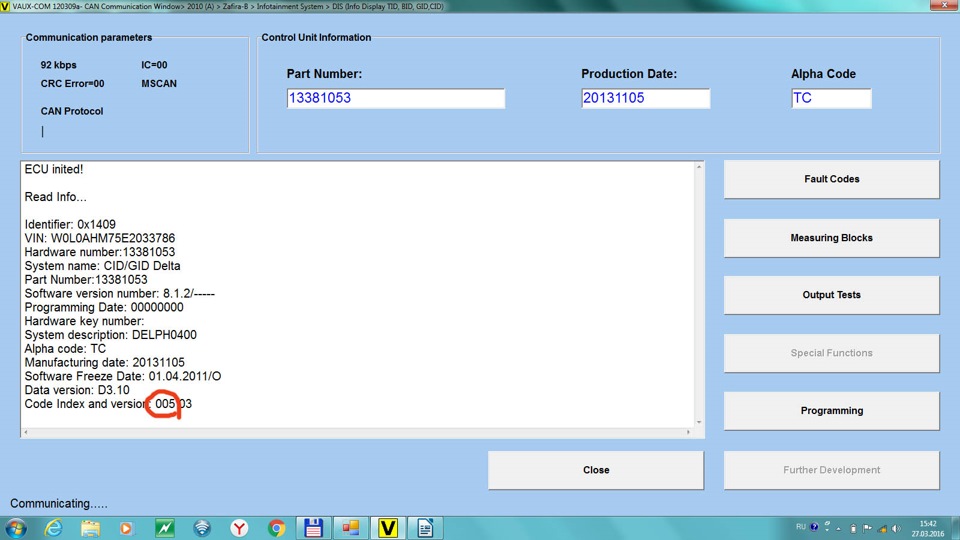Select the Production Date field
Viewport: 960px width, 540px height.
point(645,98)
